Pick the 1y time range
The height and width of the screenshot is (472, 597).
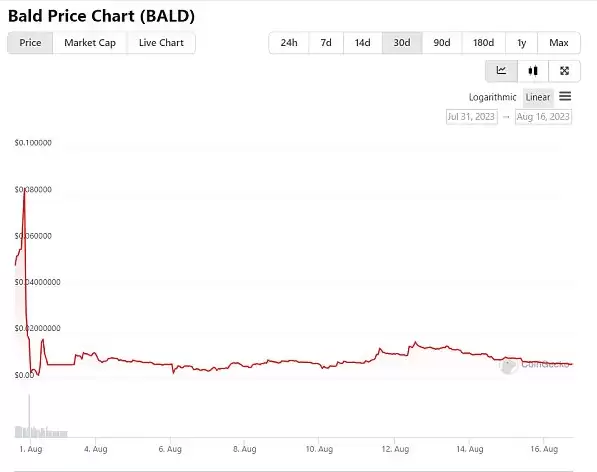(x=522, y=43)
